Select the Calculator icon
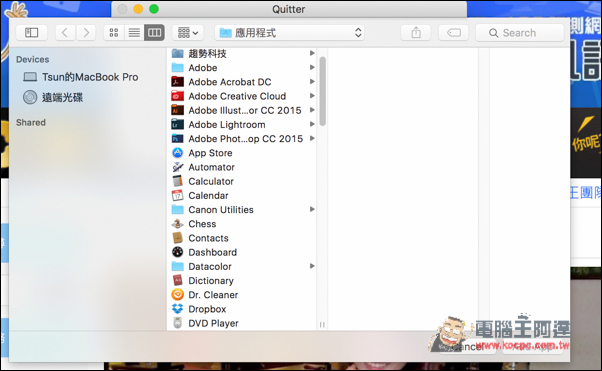Screen dimensions: 602x371 click(x=177, y=181)
